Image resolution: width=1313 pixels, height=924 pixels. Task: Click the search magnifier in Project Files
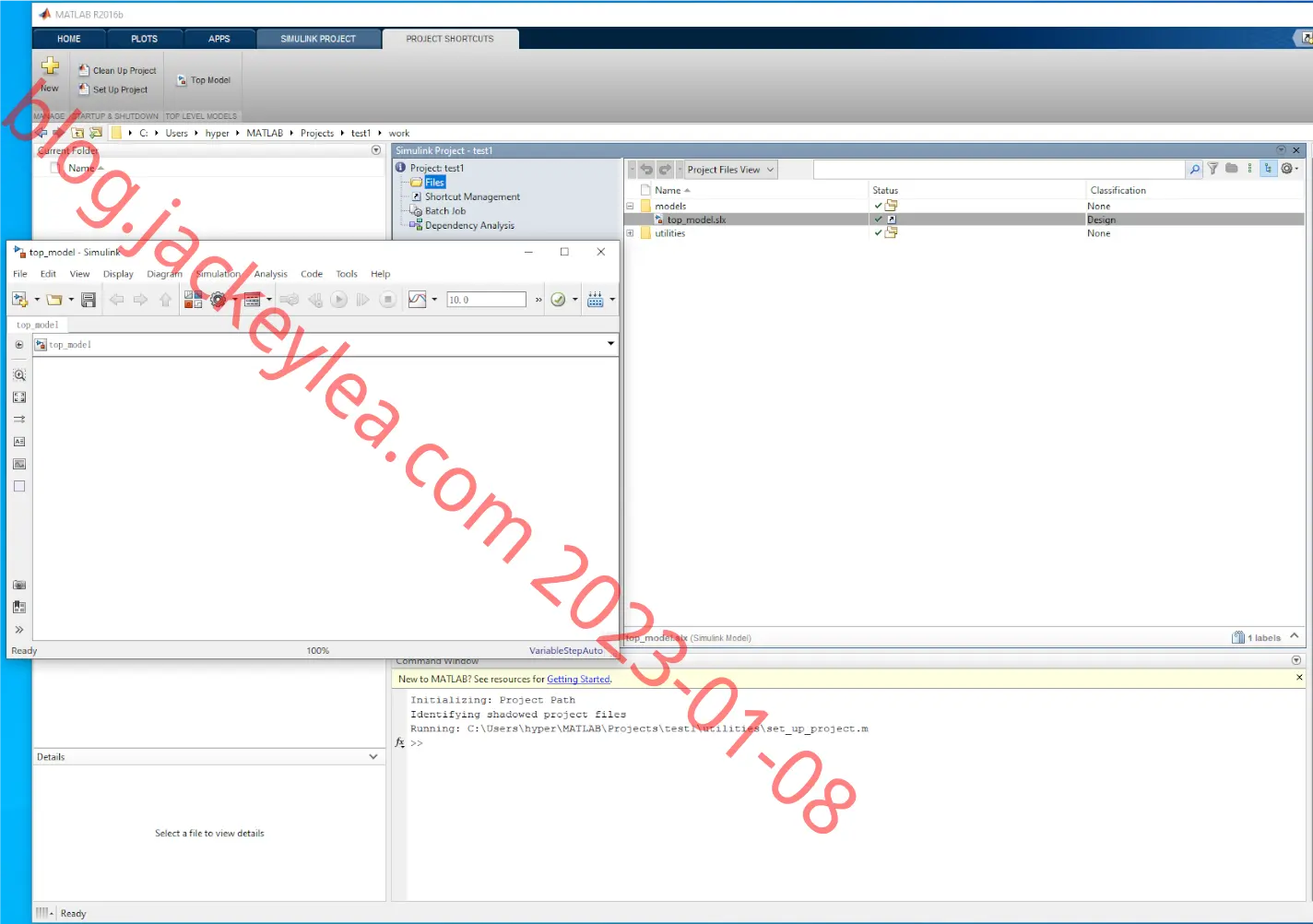[1195, 170]
